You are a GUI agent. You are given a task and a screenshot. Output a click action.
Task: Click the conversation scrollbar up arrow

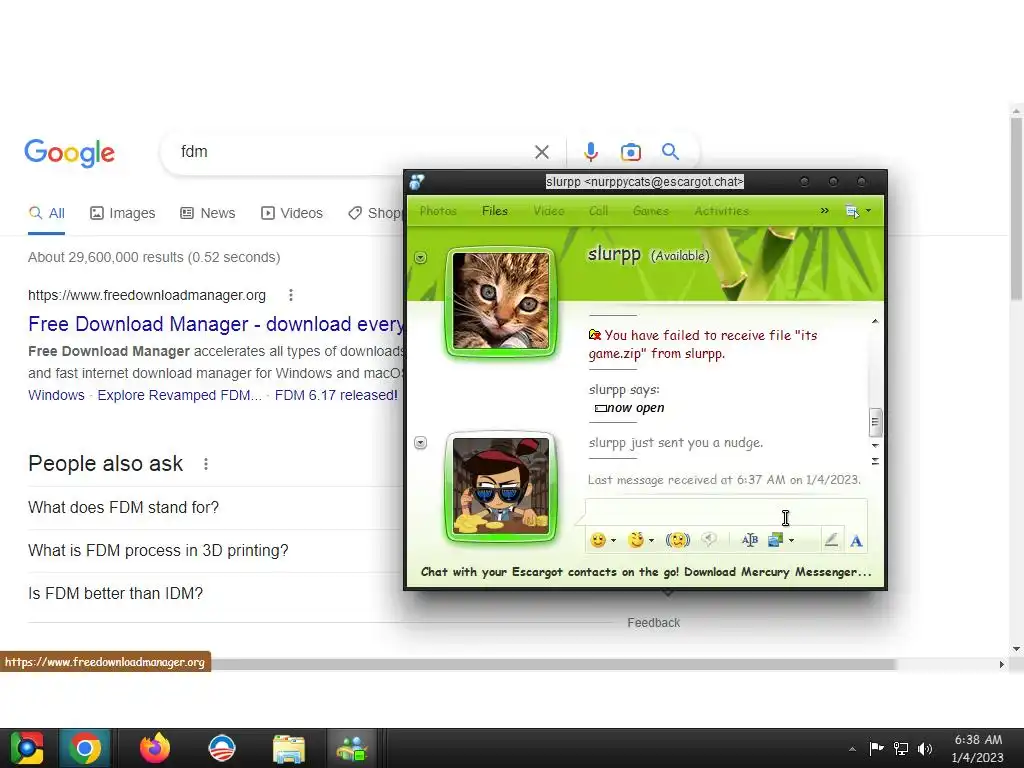(x=875, y=321)
